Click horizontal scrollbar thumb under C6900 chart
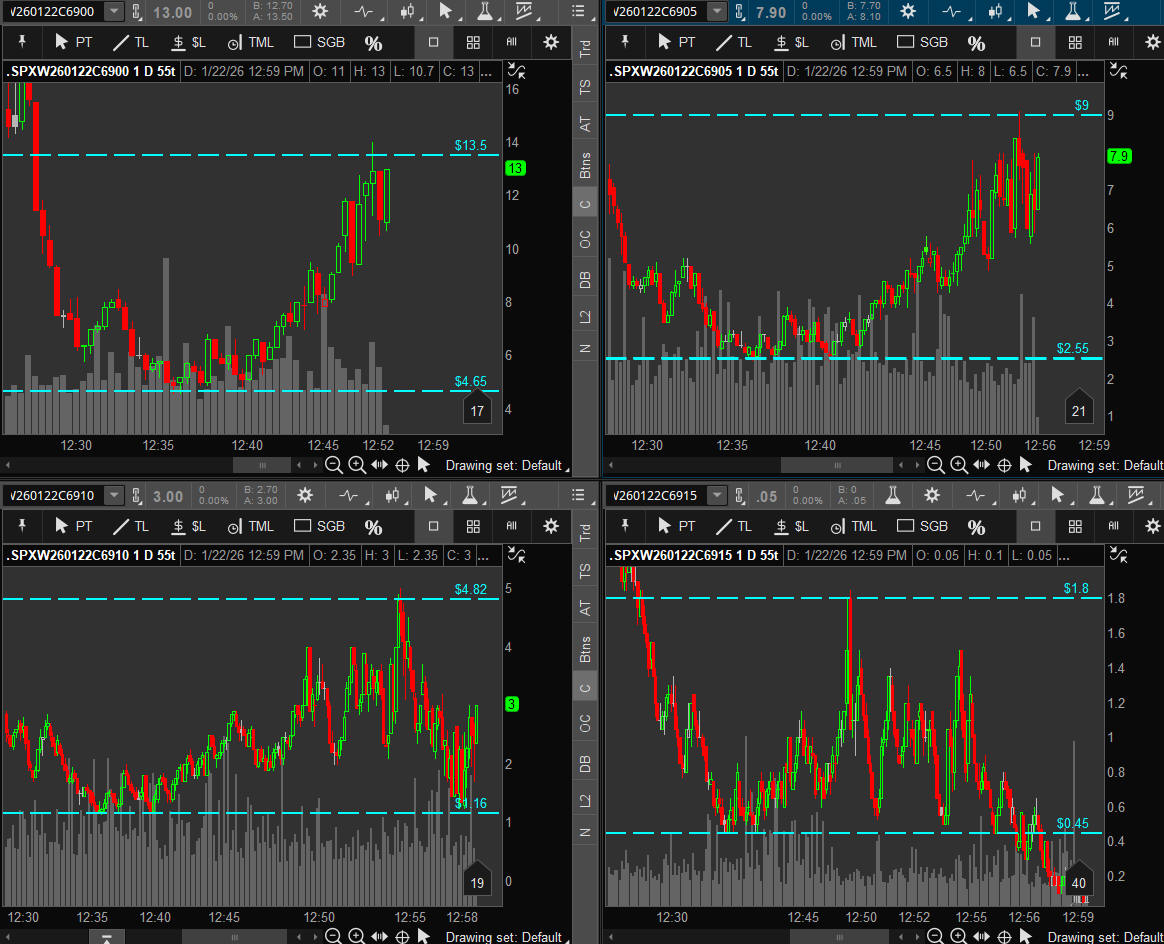The image size is (1164, 944). [262, 465]
